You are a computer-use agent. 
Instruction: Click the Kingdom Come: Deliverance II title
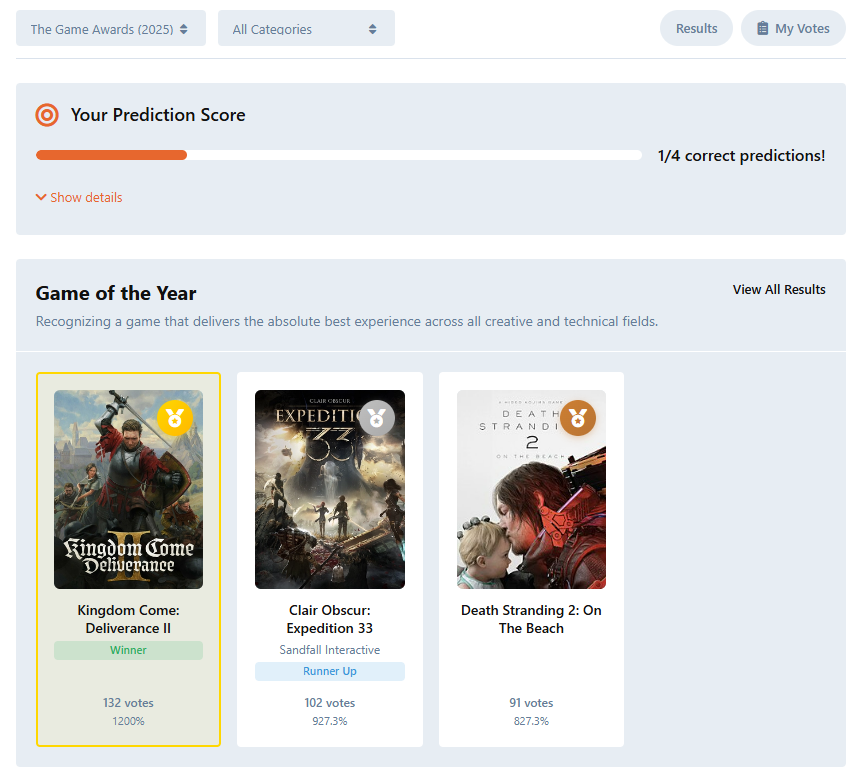[x=128, y=619]
